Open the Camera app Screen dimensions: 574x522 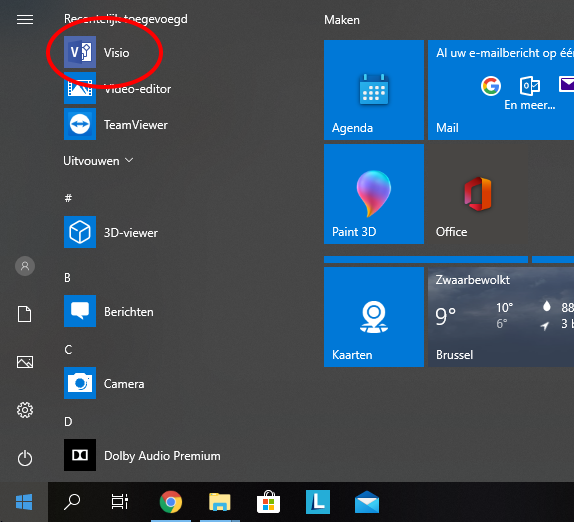click(x=104, y=383)
